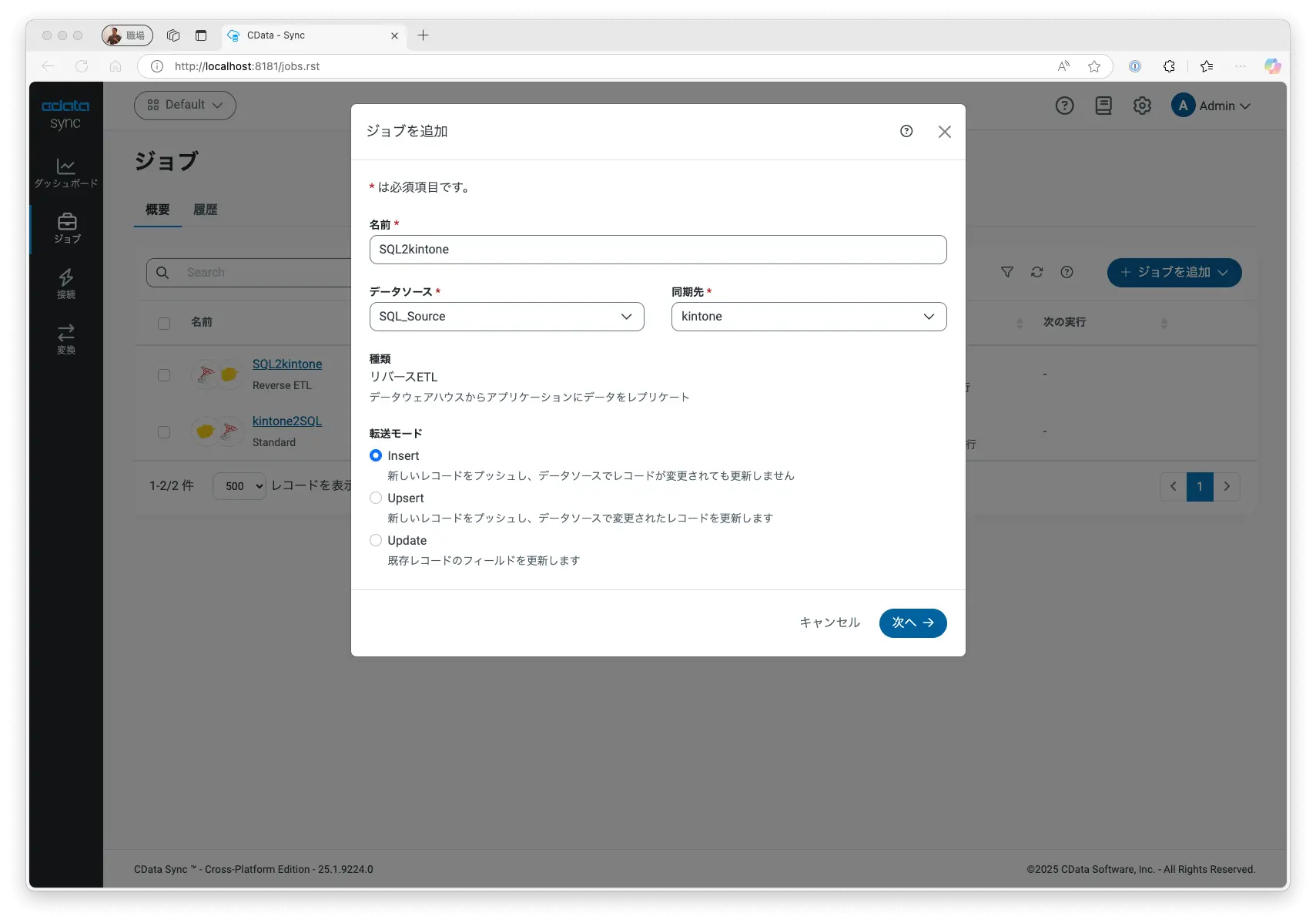
Task: Click the Admin avatar icon
Action: 1183,106
